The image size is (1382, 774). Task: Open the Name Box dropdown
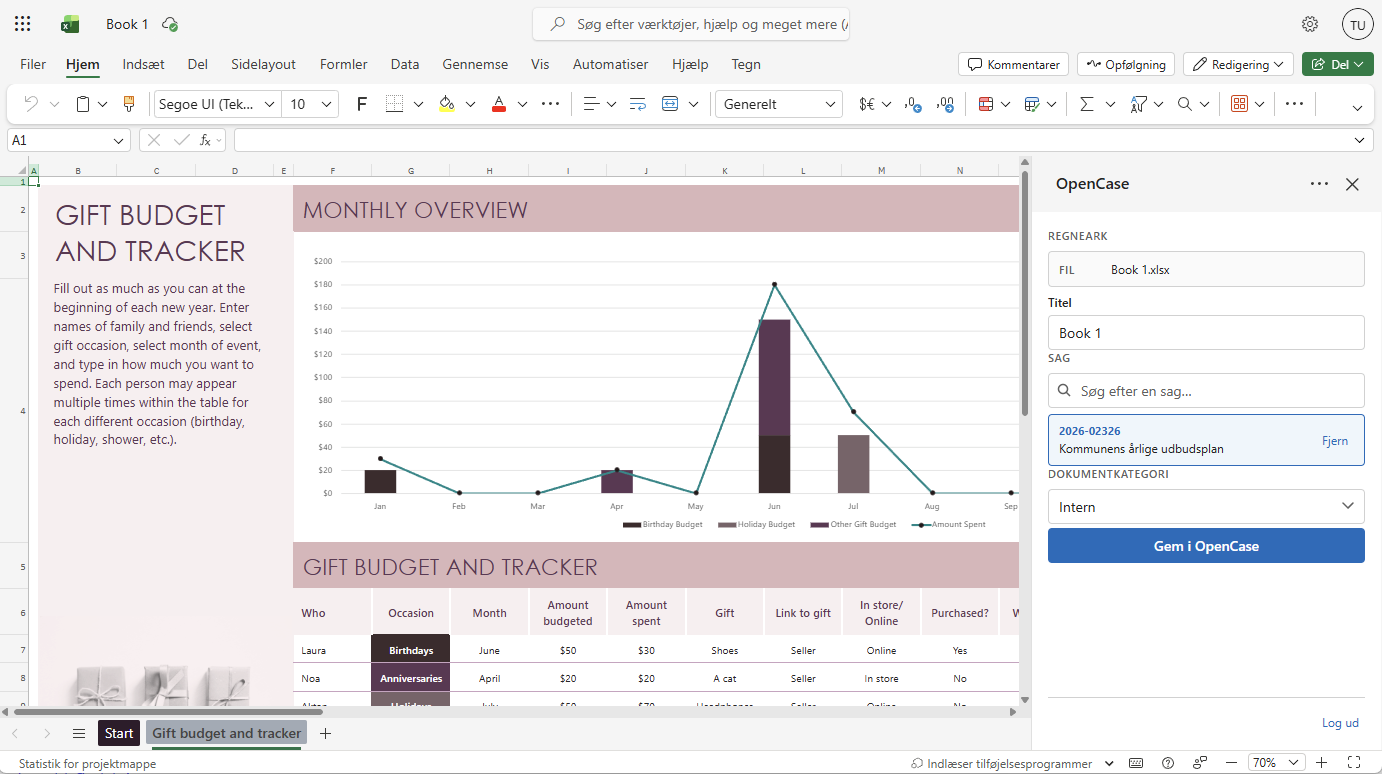(x=120, y=141)
